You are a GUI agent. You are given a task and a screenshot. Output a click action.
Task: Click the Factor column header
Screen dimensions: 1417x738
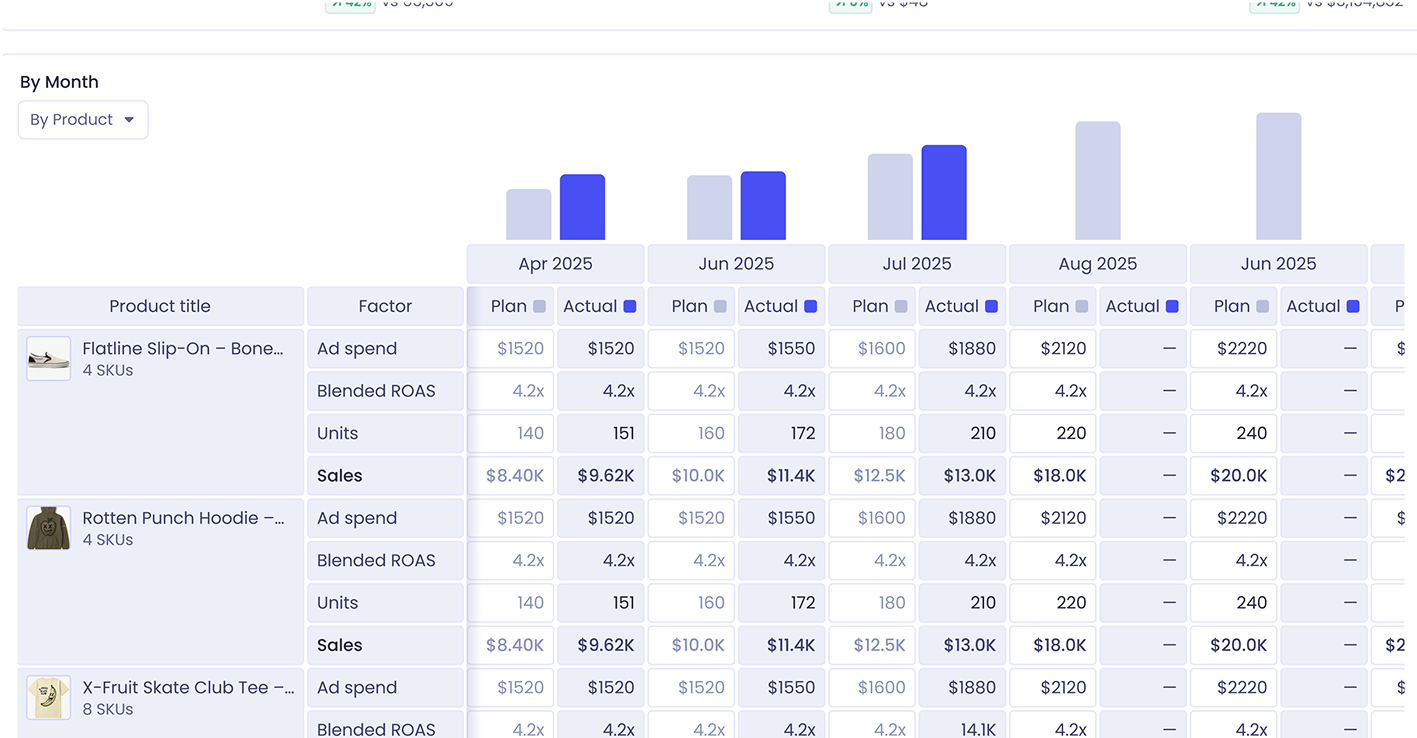(x=385, y=306)
